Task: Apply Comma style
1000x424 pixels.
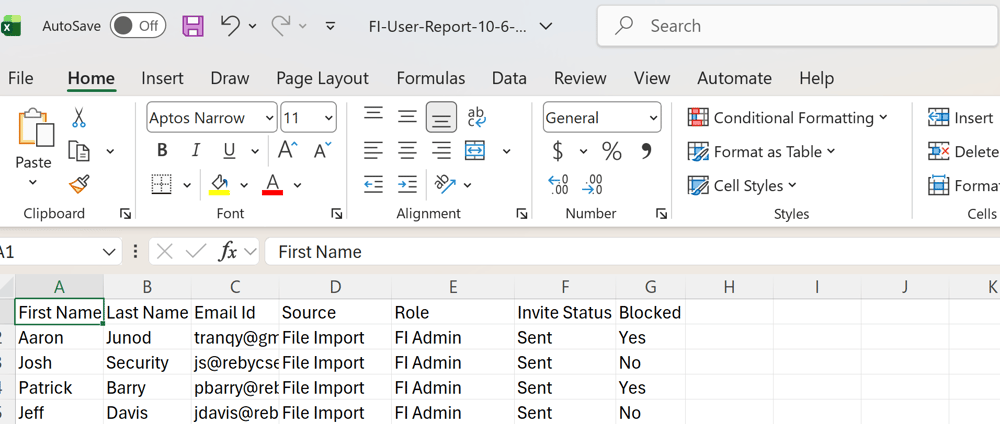Action: point(646,152)
